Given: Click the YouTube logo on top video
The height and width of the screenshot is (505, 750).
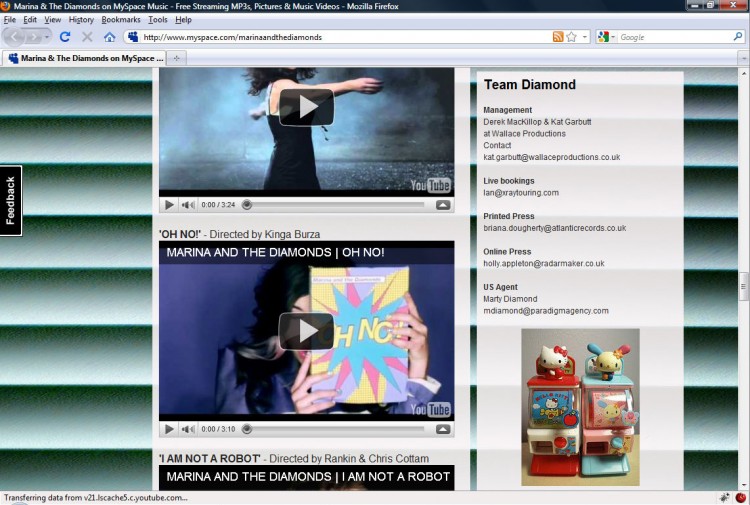Looking at the screenshot, I should (430, 185).
